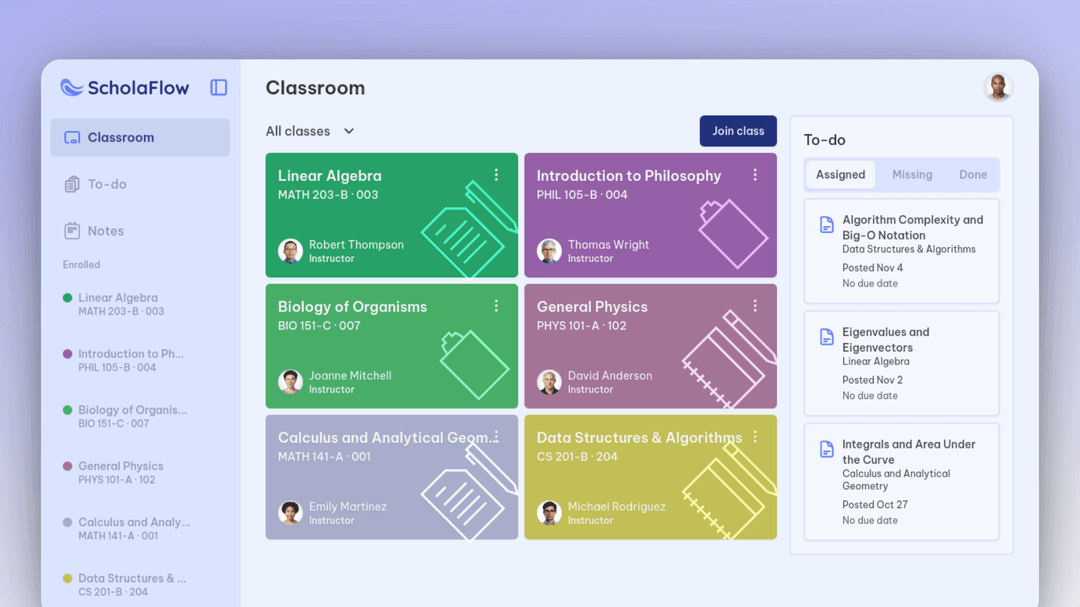Click Michael Rodriguez's instructor avatar
This screenshot has height=607, width=1080.
pos(549,512)
